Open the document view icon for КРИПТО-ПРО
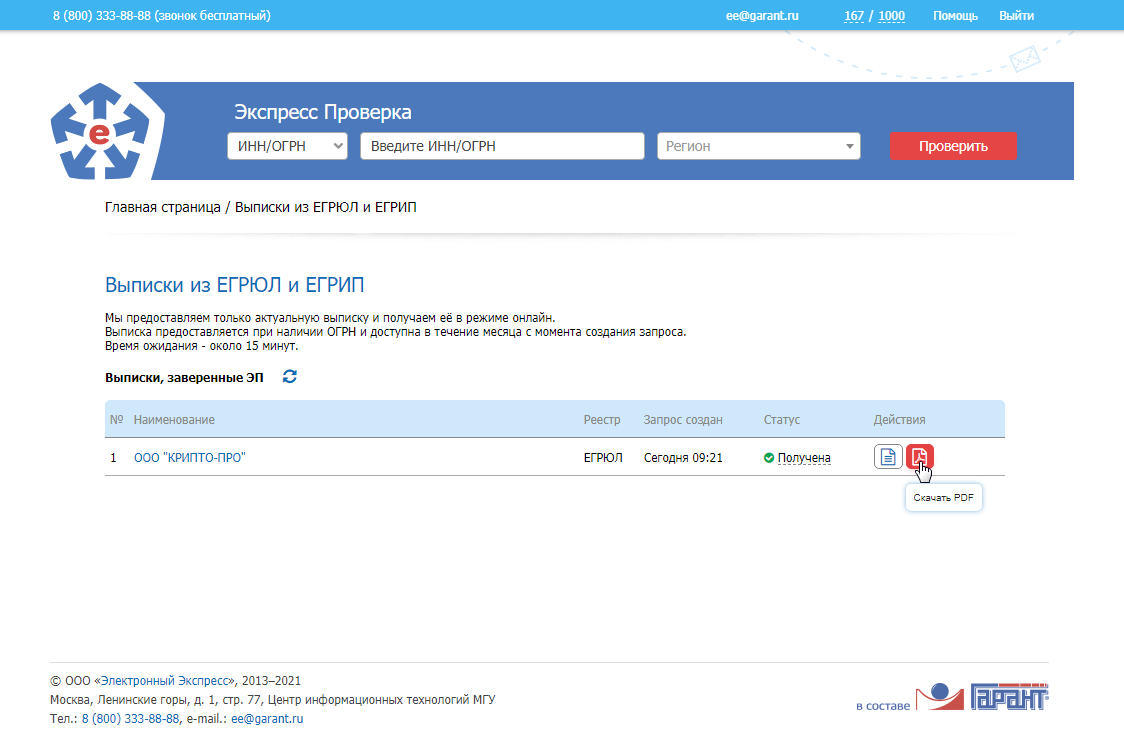The height and width of the screenshot is (747, 1124). pos(888,457)
